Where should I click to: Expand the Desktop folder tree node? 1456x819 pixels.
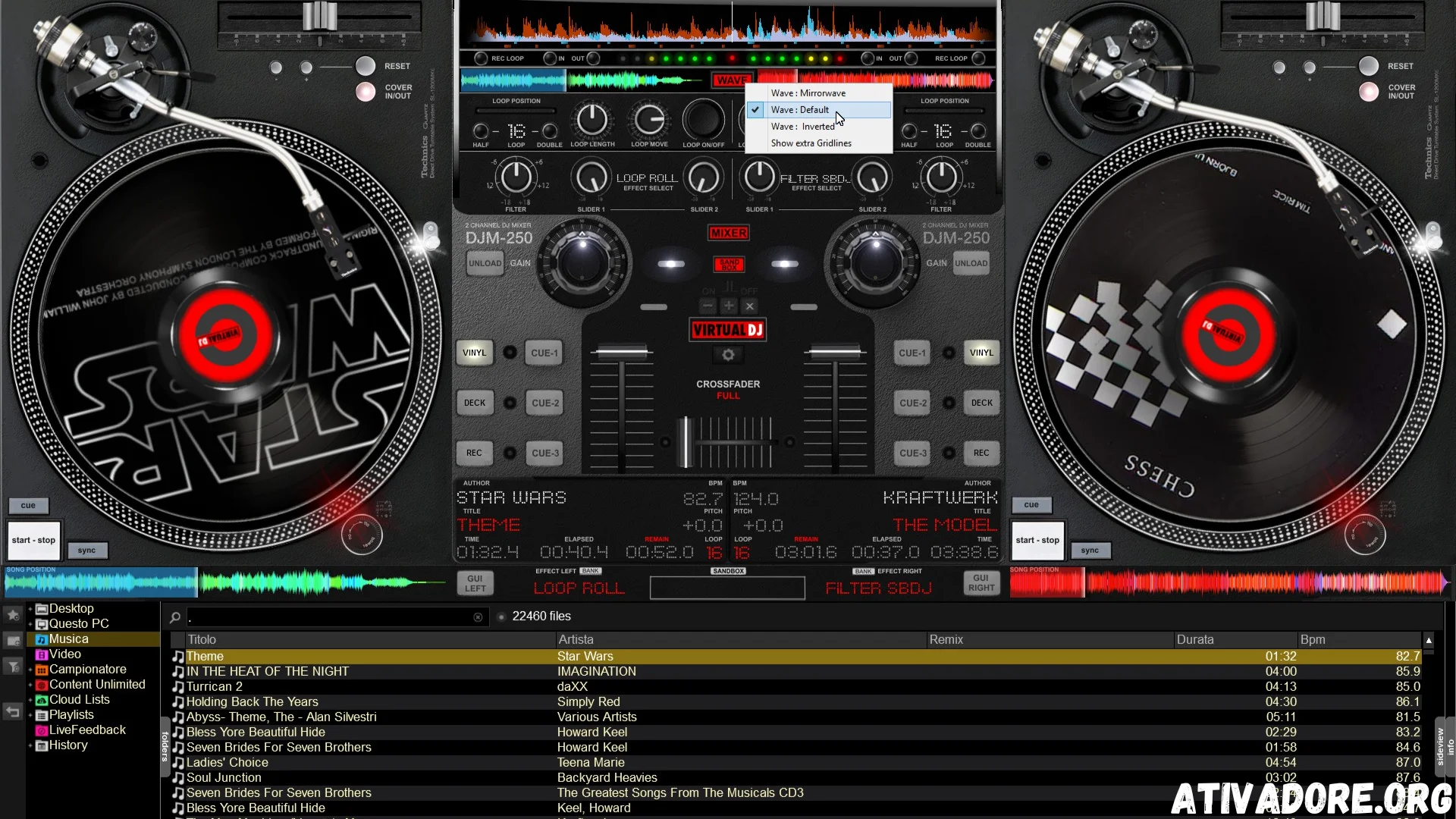(30, 609)
